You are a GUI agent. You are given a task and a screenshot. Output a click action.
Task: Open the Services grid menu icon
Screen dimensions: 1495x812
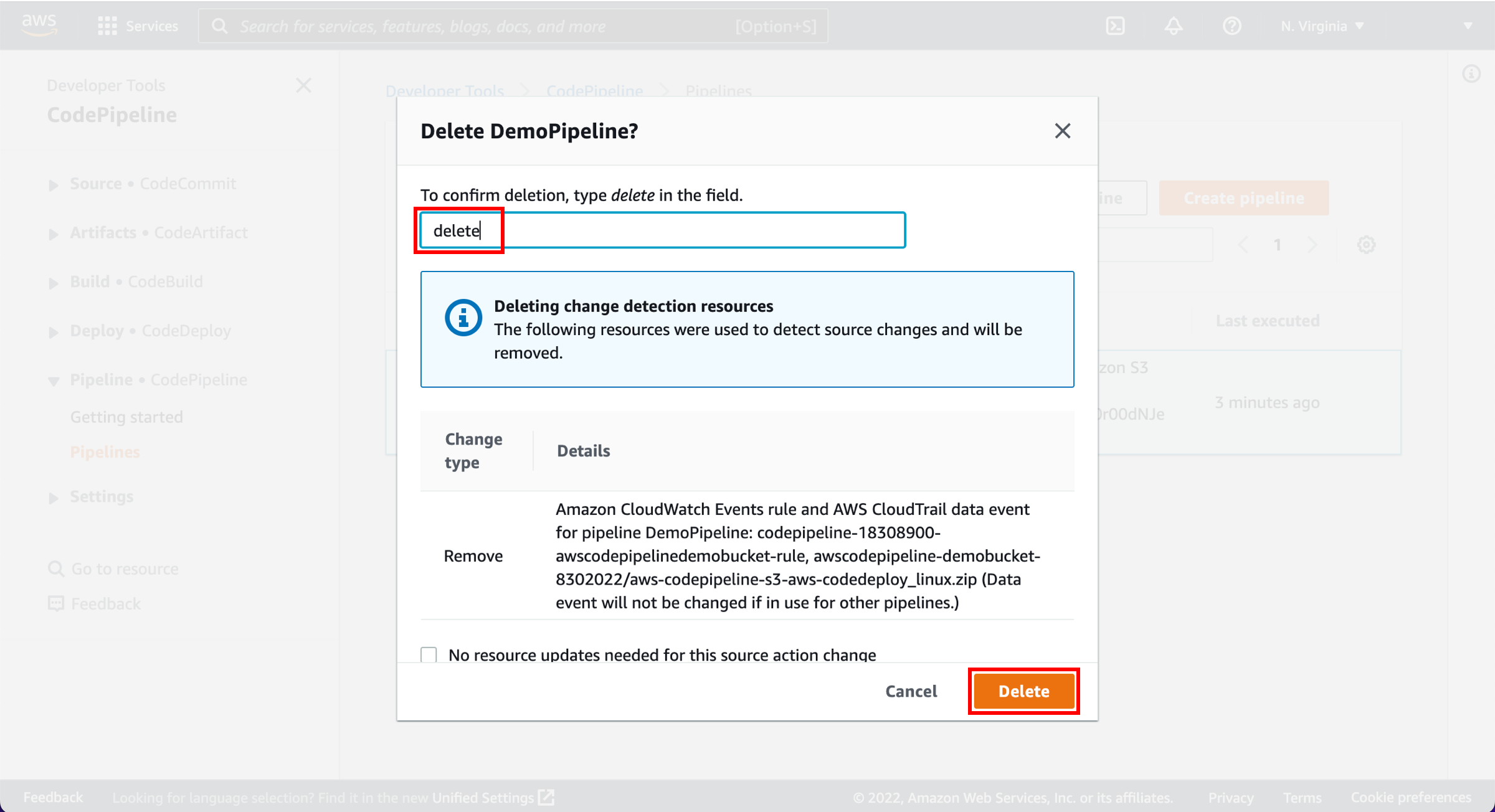pyautogui.click(x=107, y=26)
